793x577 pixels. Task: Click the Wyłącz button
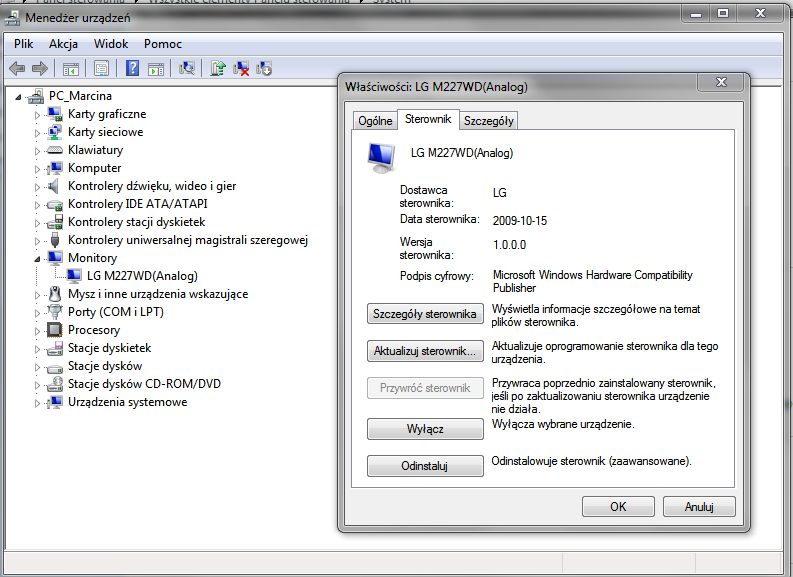[425, 429]
